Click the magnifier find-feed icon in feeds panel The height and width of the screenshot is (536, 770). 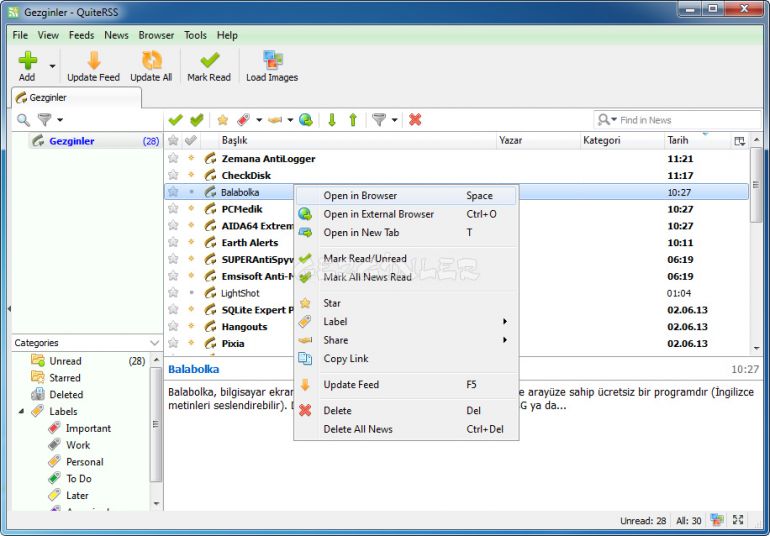pyautogui.click(x=23, y=119)
